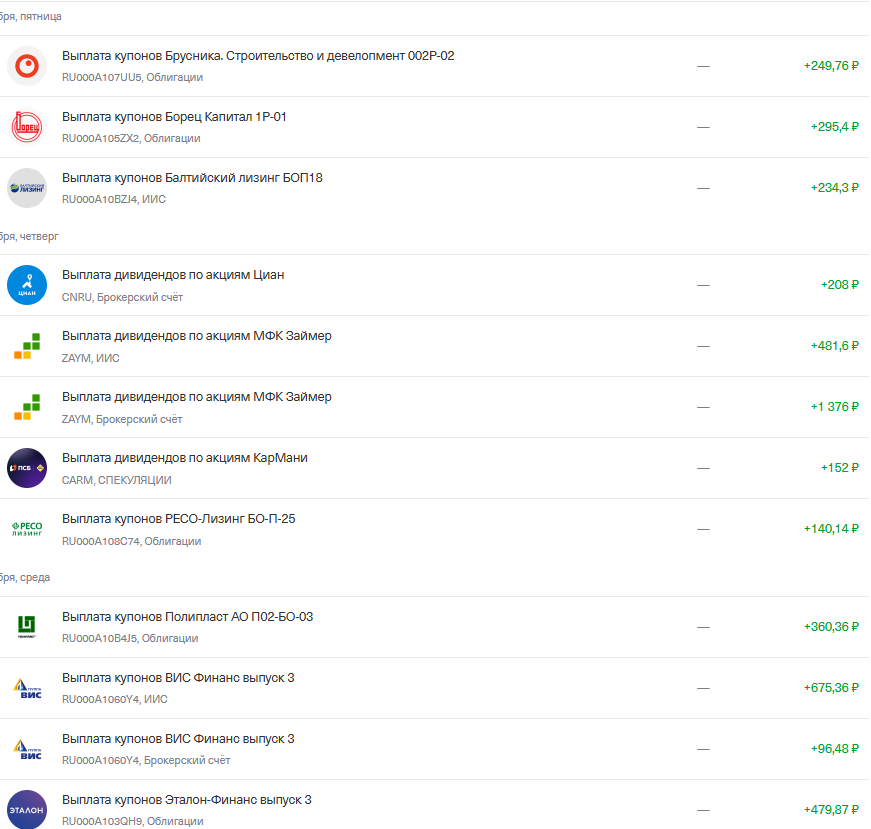
Task: Click the Брусника company logo icon
Action: point(27,66)
